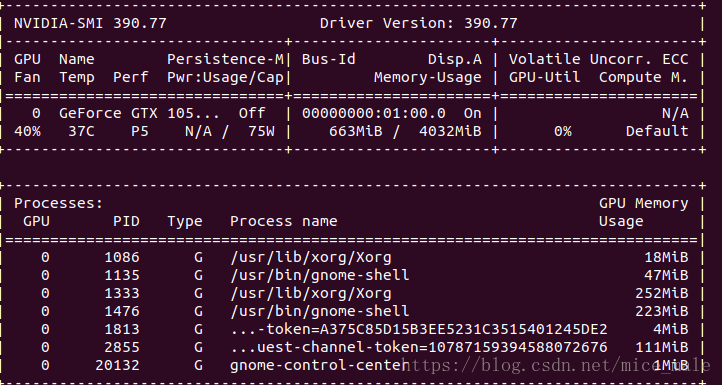
Task: Click the PID column header
Action: [x=126, y=221]
